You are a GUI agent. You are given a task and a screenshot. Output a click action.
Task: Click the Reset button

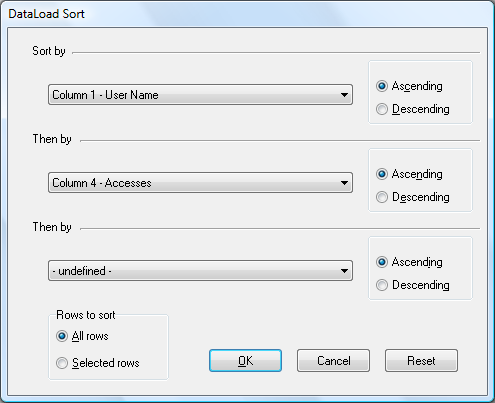421,361
